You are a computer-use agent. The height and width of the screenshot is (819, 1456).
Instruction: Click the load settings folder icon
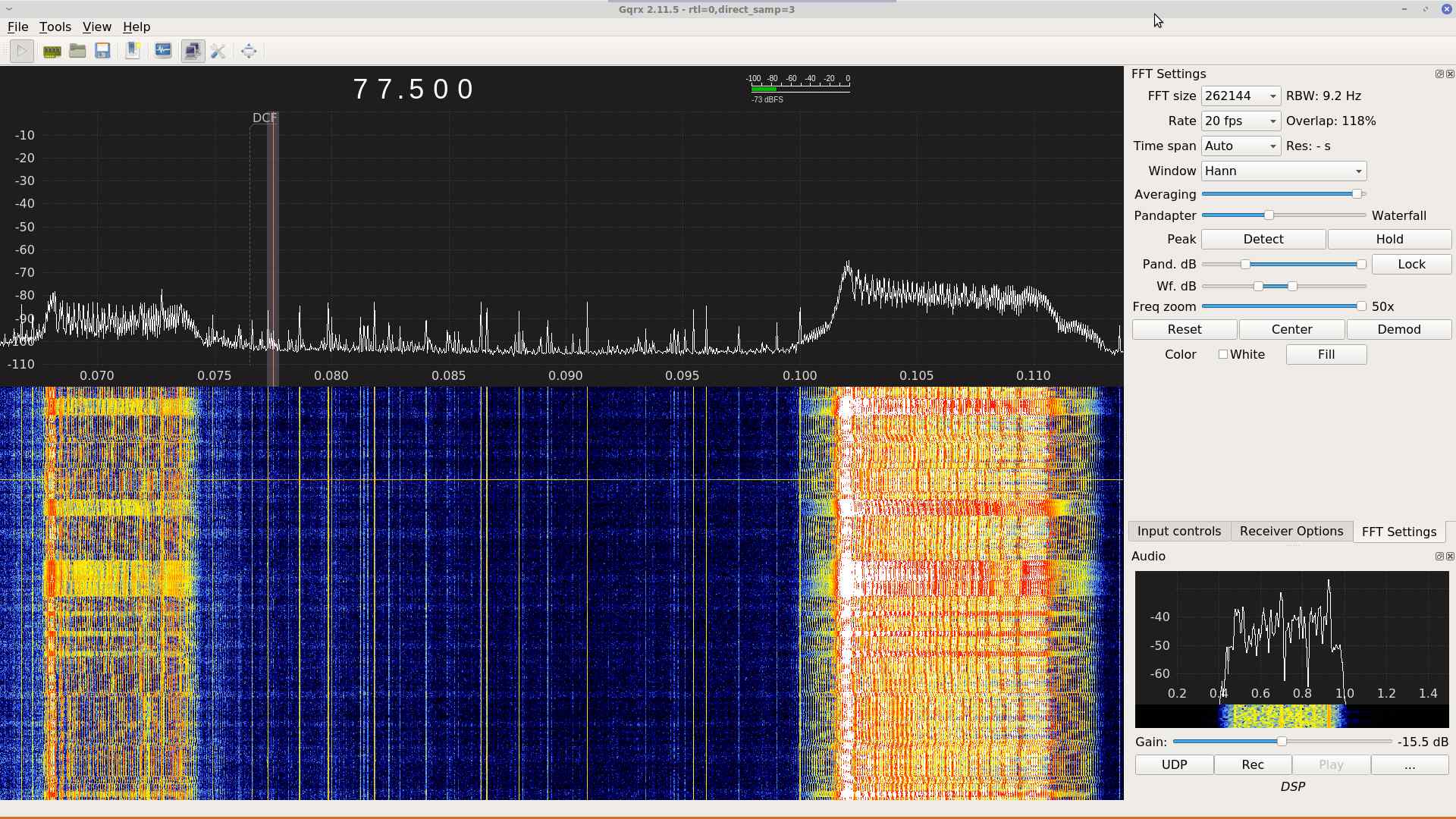[77, 51]
